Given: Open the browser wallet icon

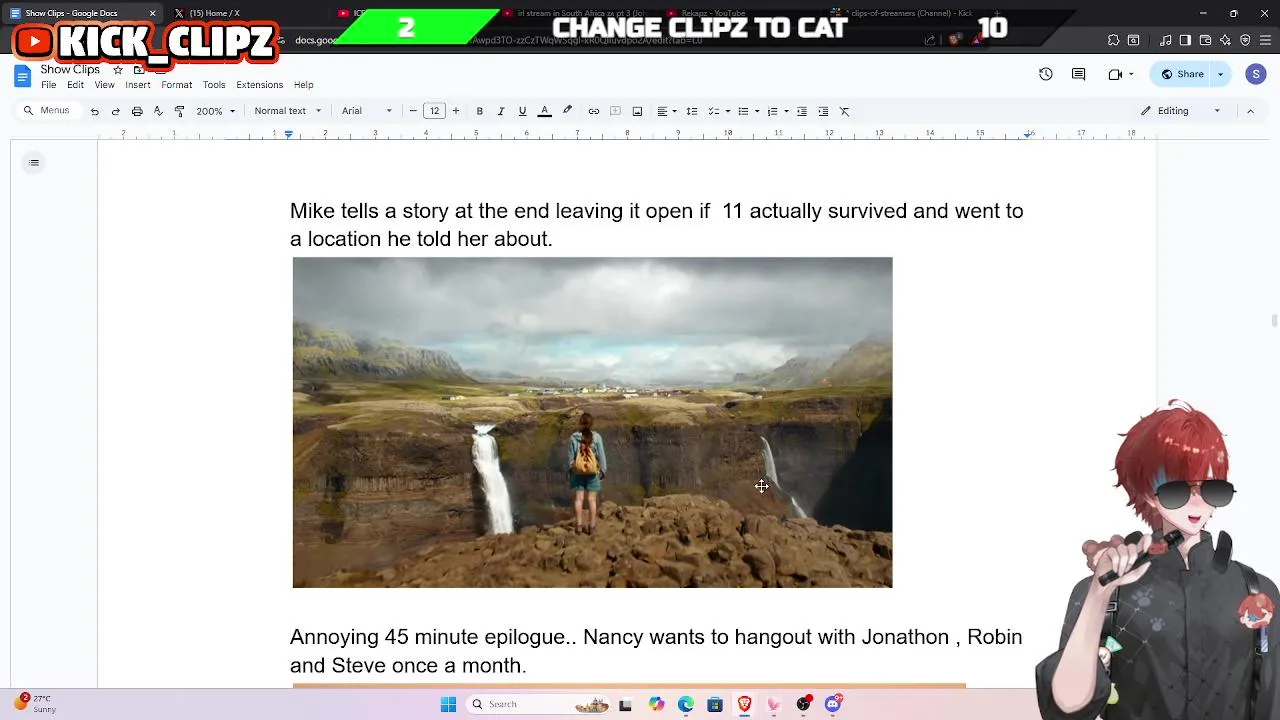Looking at the screenshot, I should tap(1205, 40).
